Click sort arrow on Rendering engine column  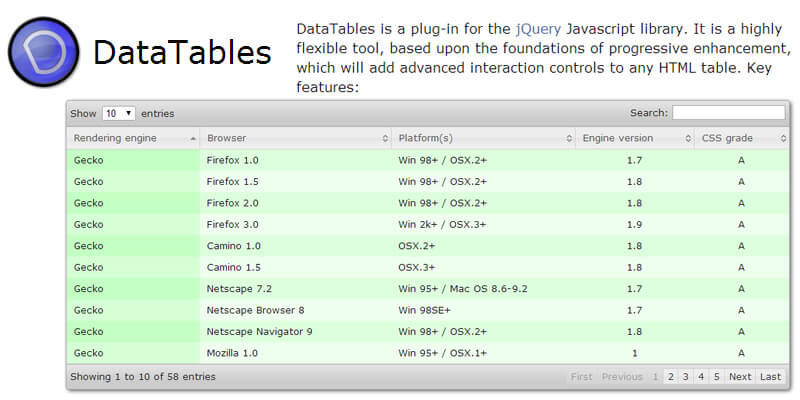point(193,138)
